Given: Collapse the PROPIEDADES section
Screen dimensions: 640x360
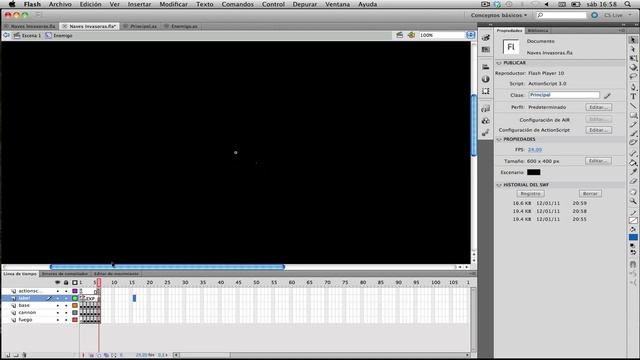Looking at the screenshot, I should tap(499, 140).
